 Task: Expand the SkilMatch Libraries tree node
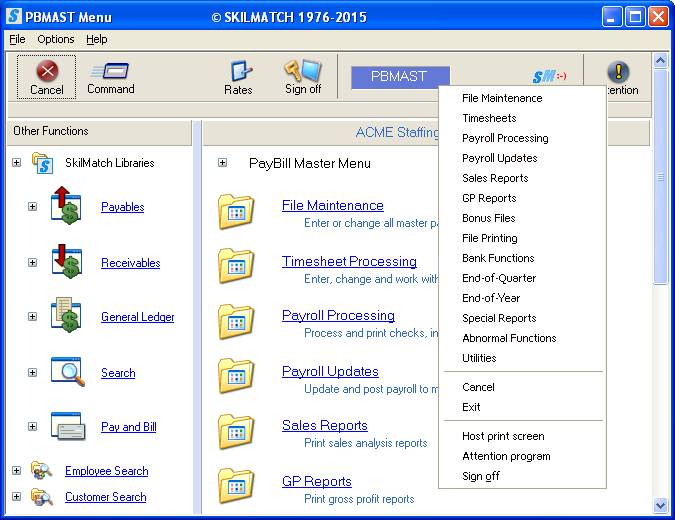coord(16,163)
